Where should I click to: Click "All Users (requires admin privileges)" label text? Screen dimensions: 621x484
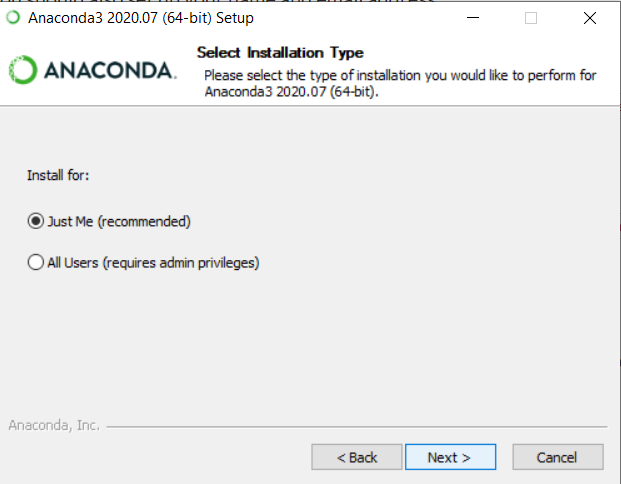(x=153, y=263)
